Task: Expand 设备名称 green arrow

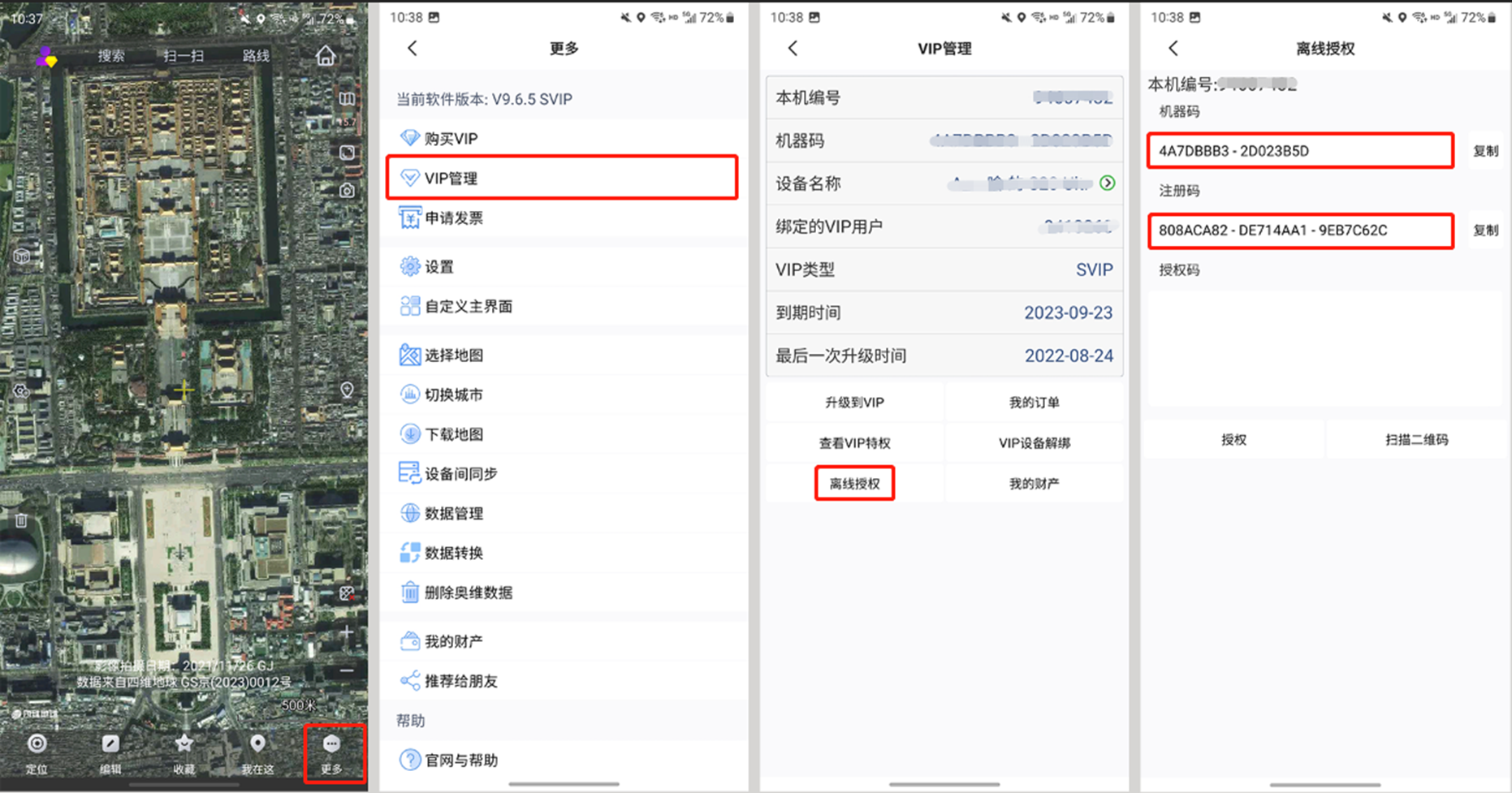Action: tap(1108, 183)
